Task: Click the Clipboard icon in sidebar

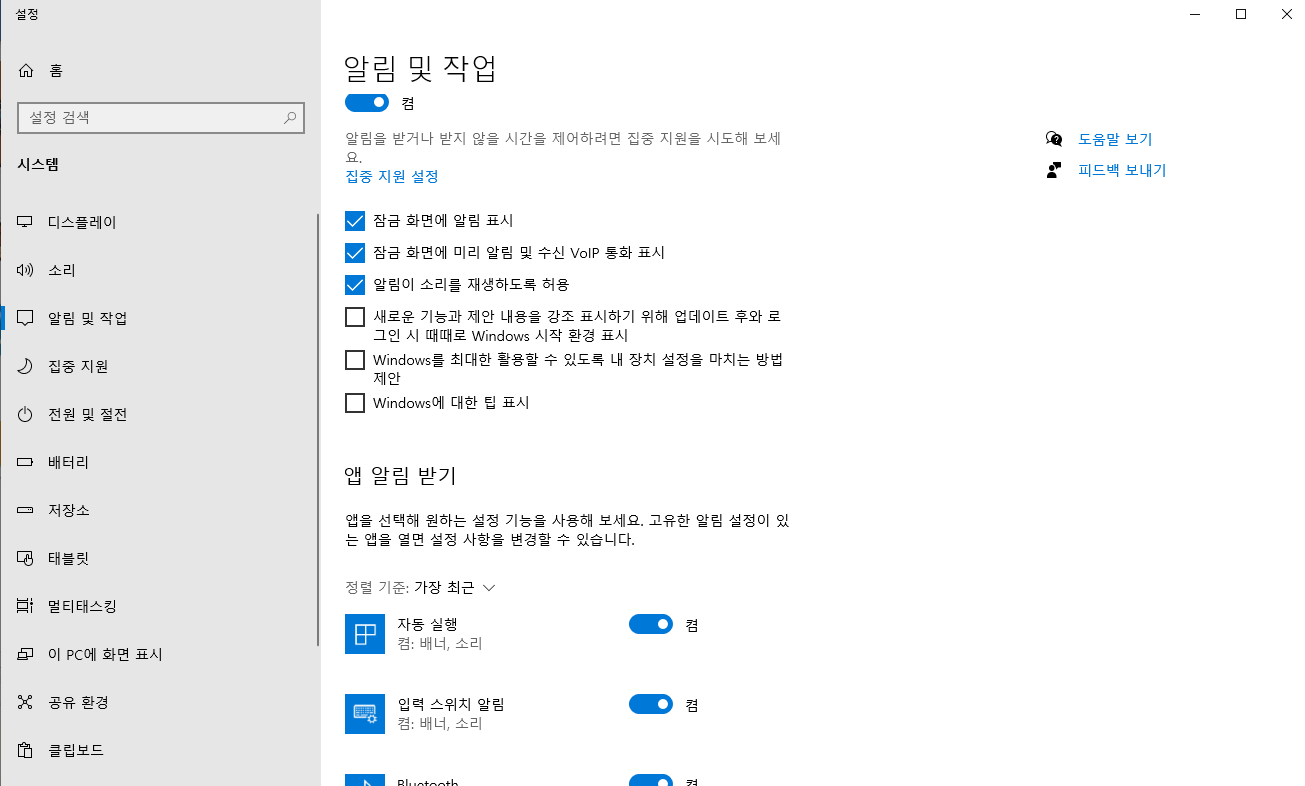Action: 26,750
